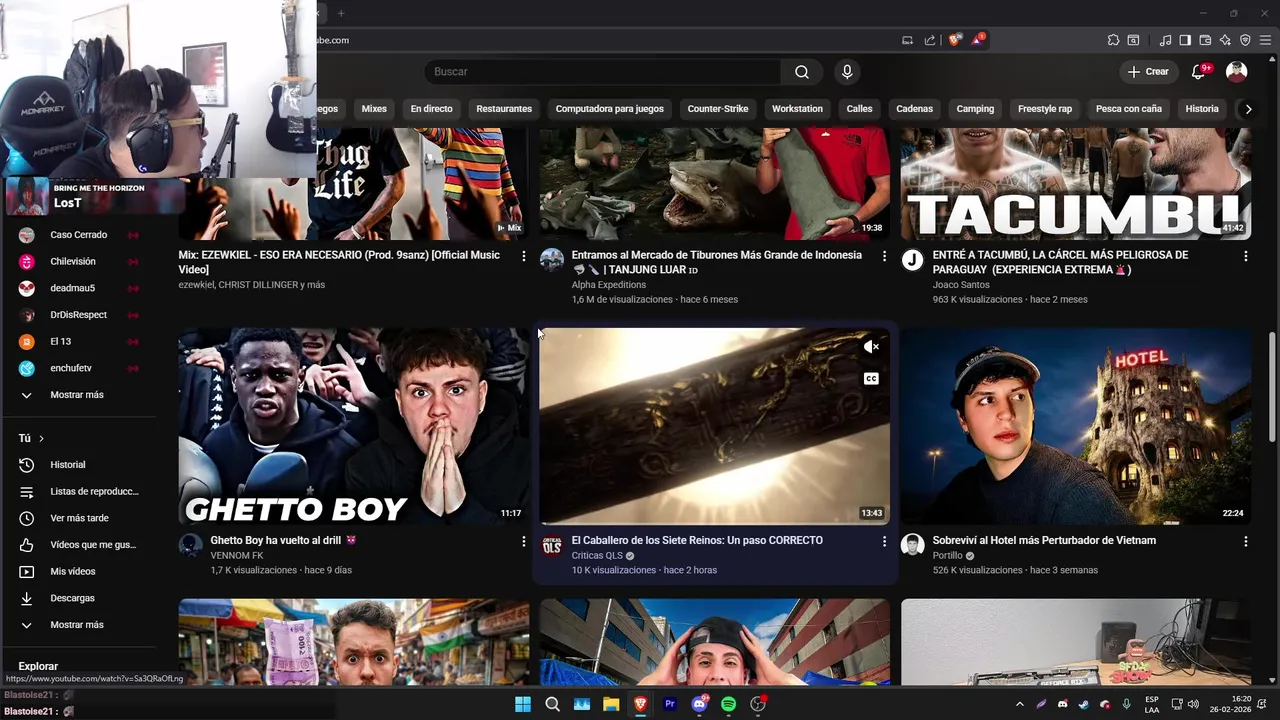This screenshot has width=1280, height=720.
Task: Open options menu for EZEWKIEL mix
Action: coord(523,256)
